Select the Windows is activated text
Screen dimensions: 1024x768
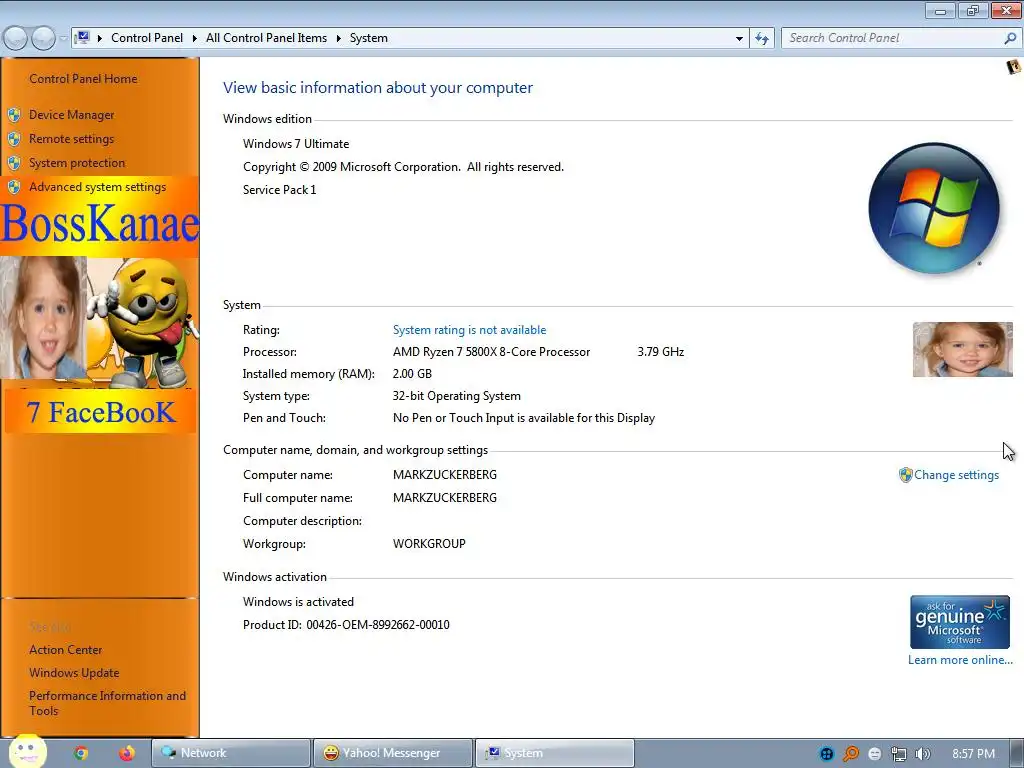tap(298, 602)
